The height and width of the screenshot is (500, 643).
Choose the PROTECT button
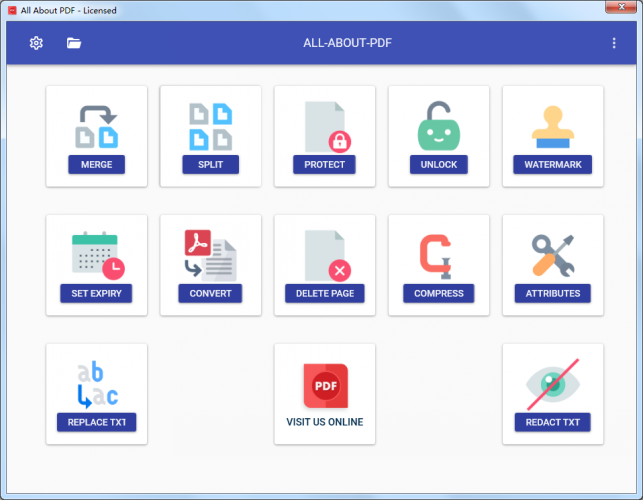point(324,164)
